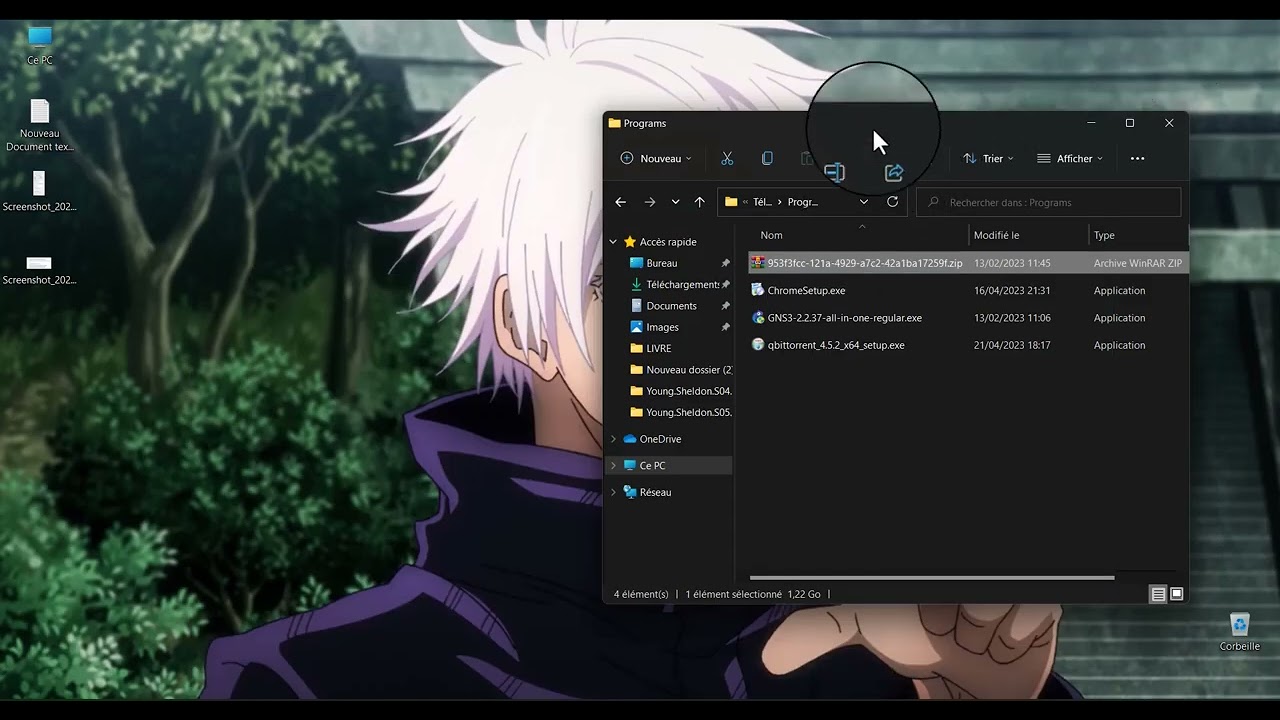
Task: Open recent locations chevron
Action: pos(675,202)
